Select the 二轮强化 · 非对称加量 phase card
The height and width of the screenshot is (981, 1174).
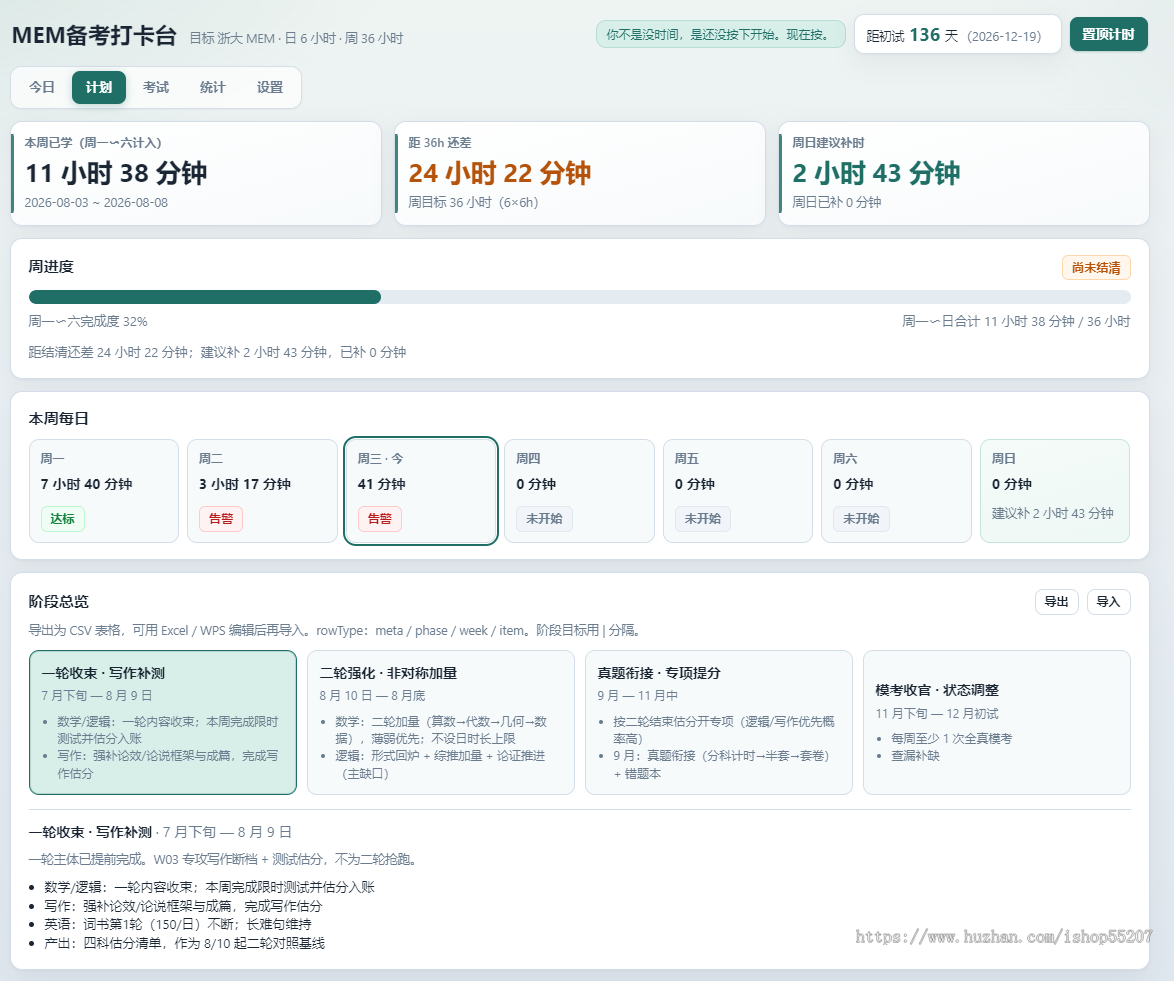[441, 722]
